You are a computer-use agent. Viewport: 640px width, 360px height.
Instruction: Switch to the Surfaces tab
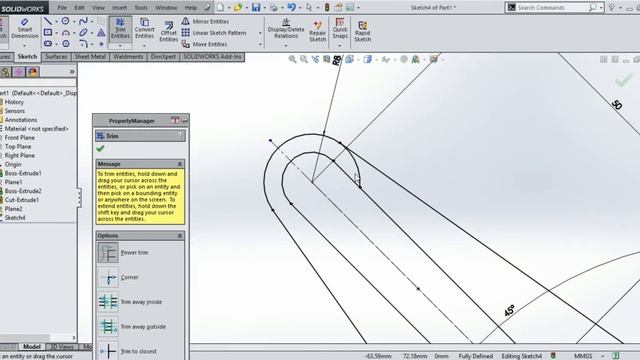click(56, 57)
